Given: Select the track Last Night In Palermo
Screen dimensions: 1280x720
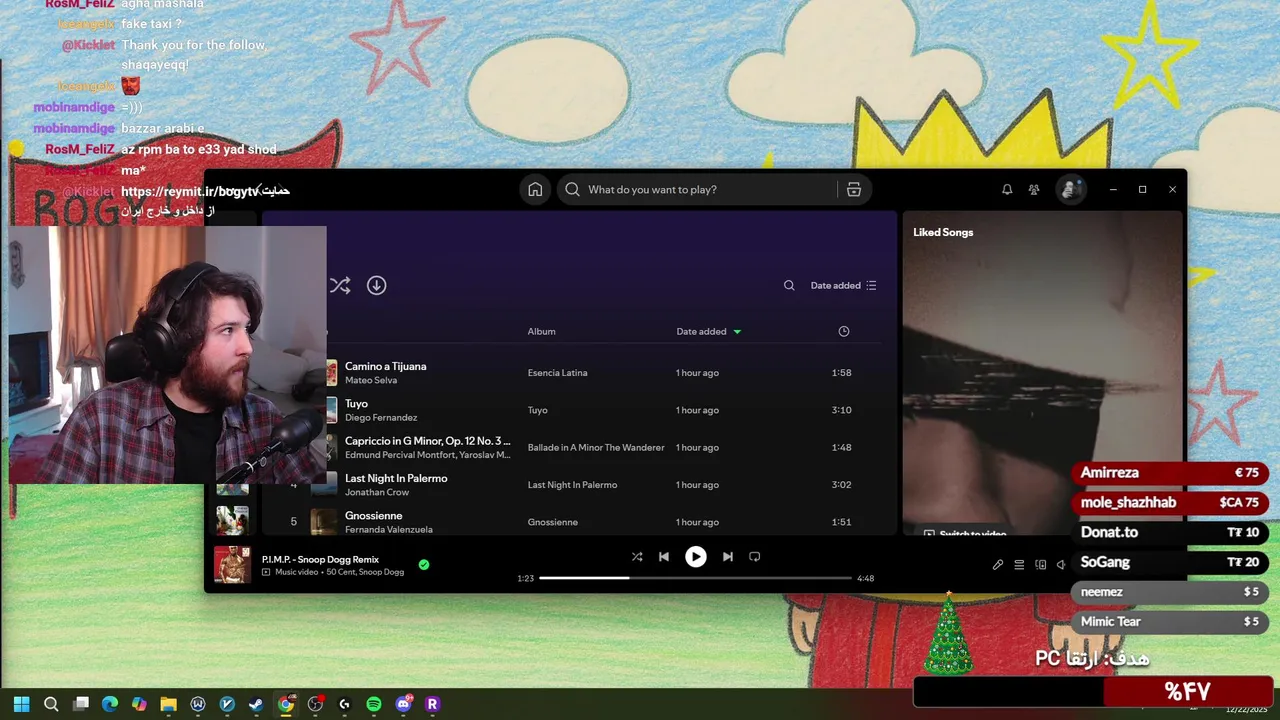Looking at the screenshot, I should tap(396, 478).
